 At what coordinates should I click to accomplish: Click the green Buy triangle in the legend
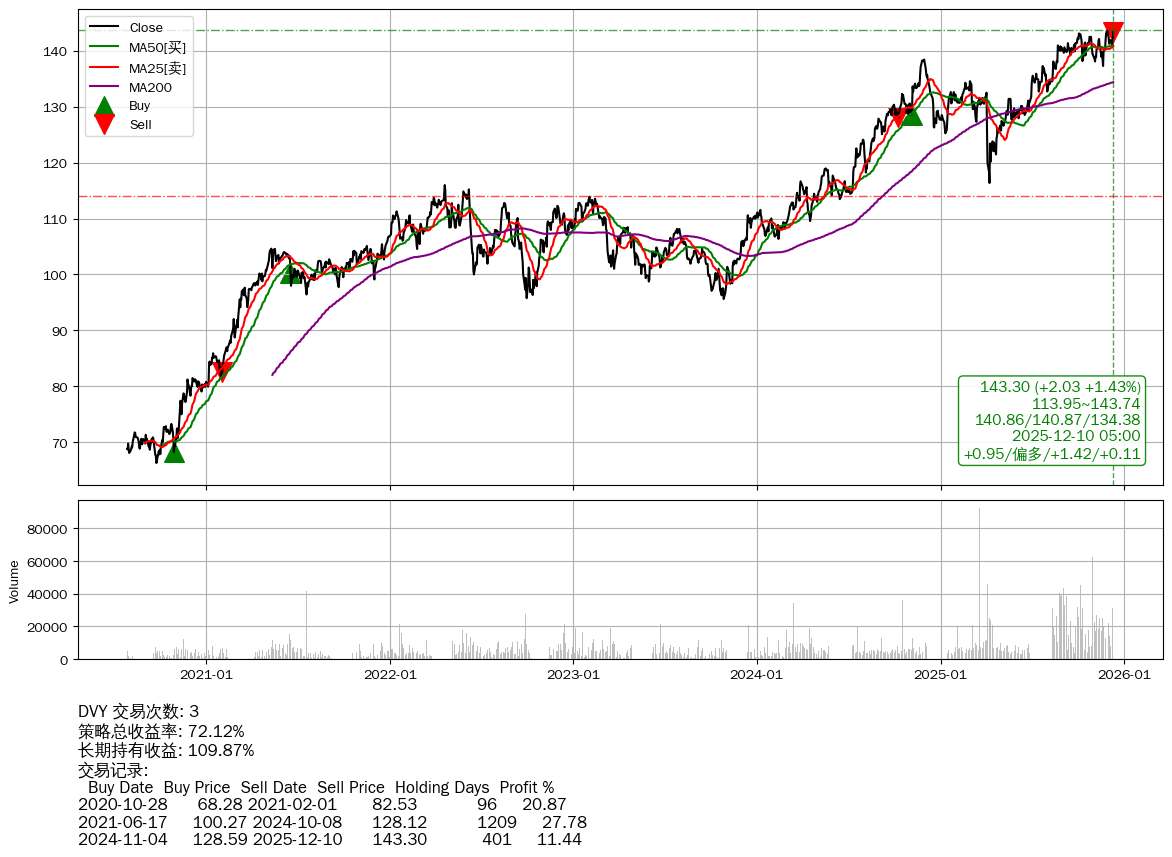tap(104, 106)
